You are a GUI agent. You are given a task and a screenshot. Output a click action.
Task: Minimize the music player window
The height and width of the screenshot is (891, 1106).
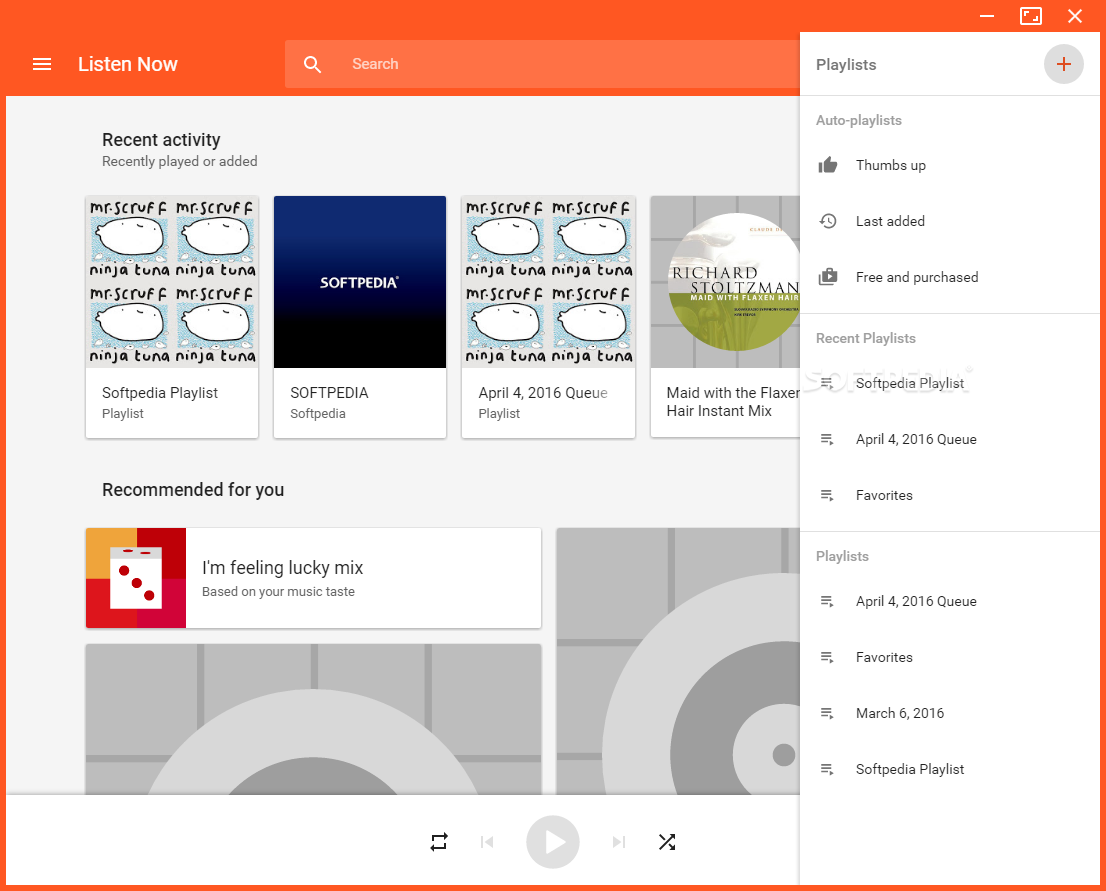[987, 16]
